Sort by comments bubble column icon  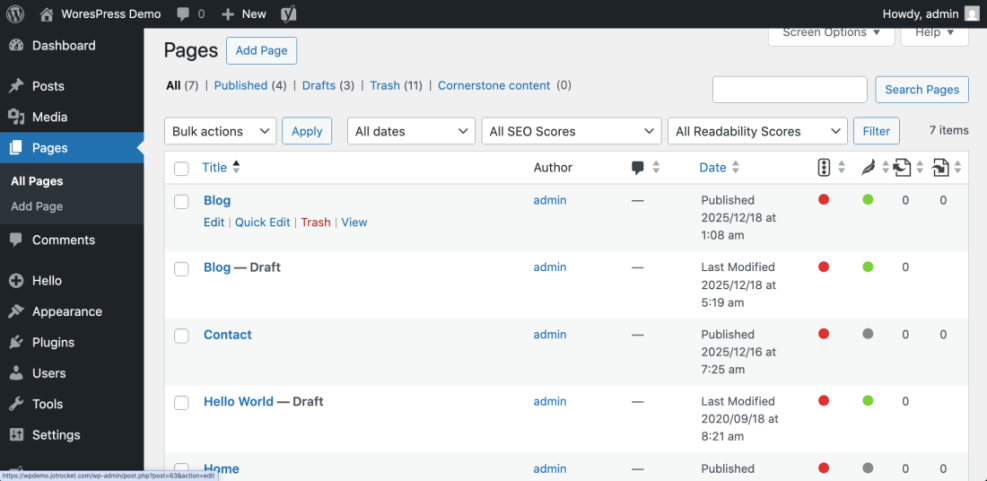click(638, 167)
